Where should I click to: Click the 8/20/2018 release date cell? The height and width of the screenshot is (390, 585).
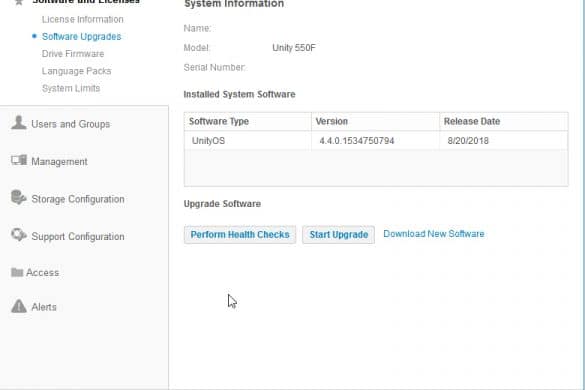pos(504,141)
